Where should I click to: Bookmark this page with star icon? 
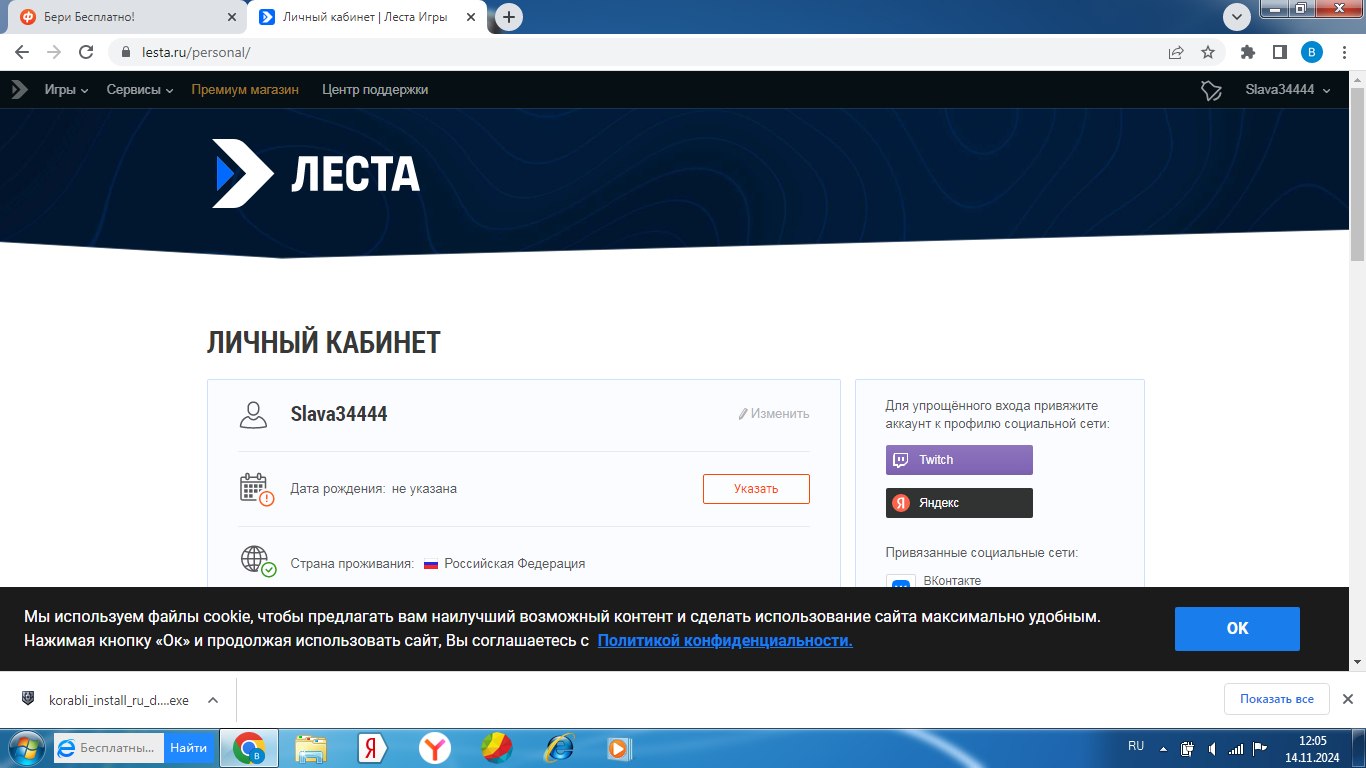pos(1208,52)
